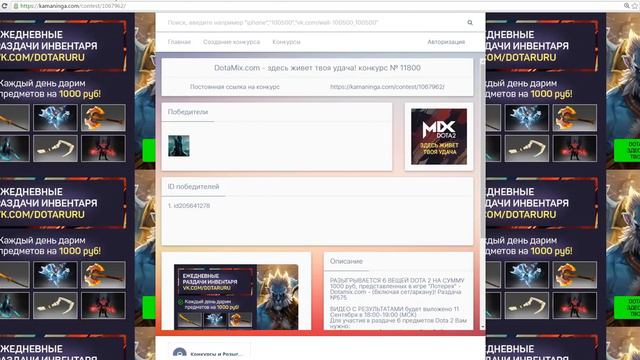Open the Создание конкурса menu item

tap(231, 42)
